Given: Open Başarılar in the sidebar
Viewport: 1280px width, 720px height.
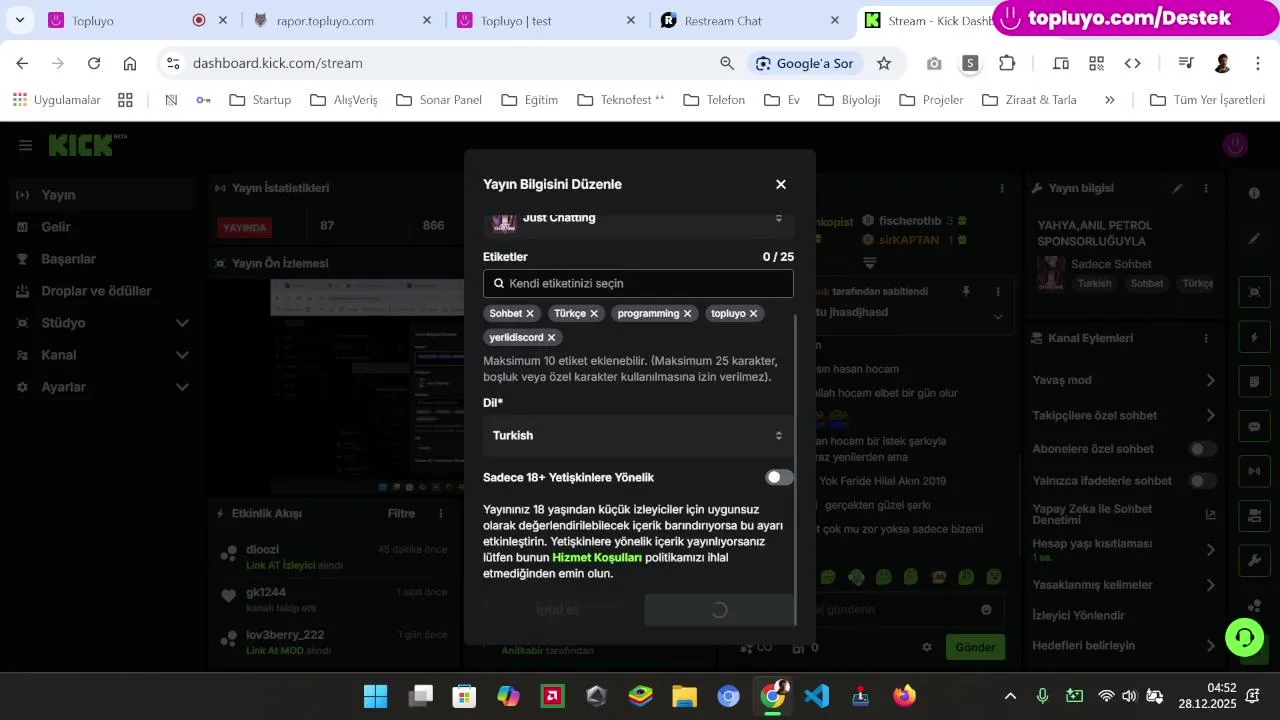Looking at the screenshot, I should point(102,259).
